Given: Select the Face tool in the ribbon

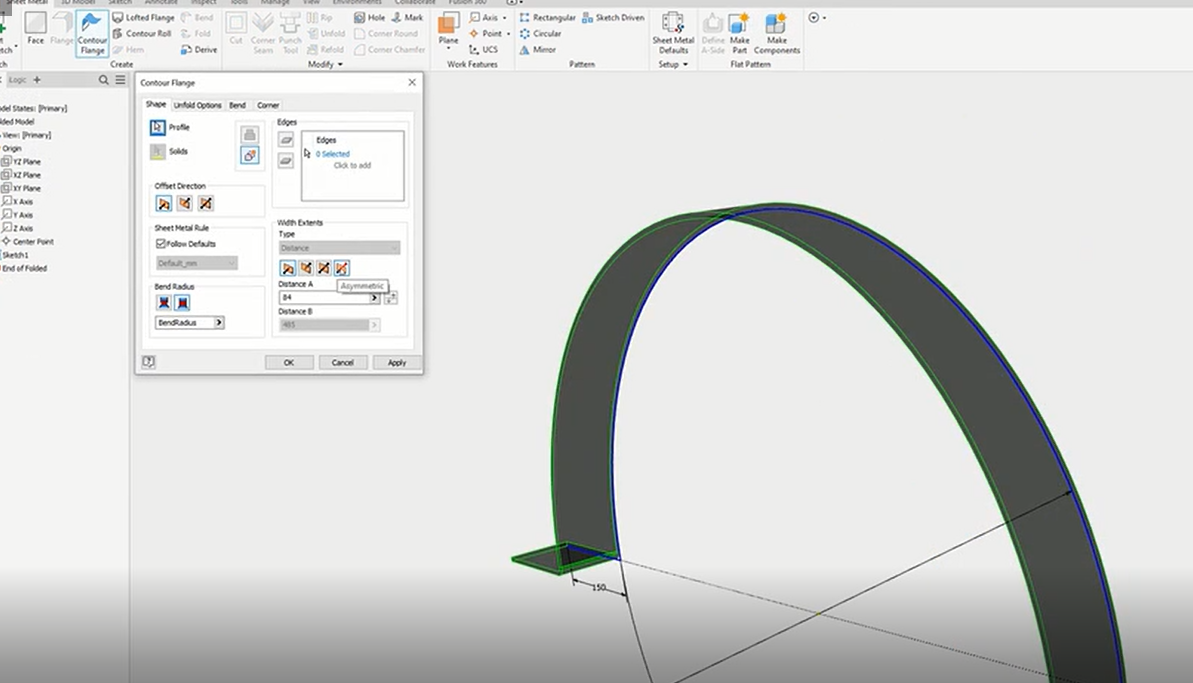Looking at the screenshot, I should point(35,29).
